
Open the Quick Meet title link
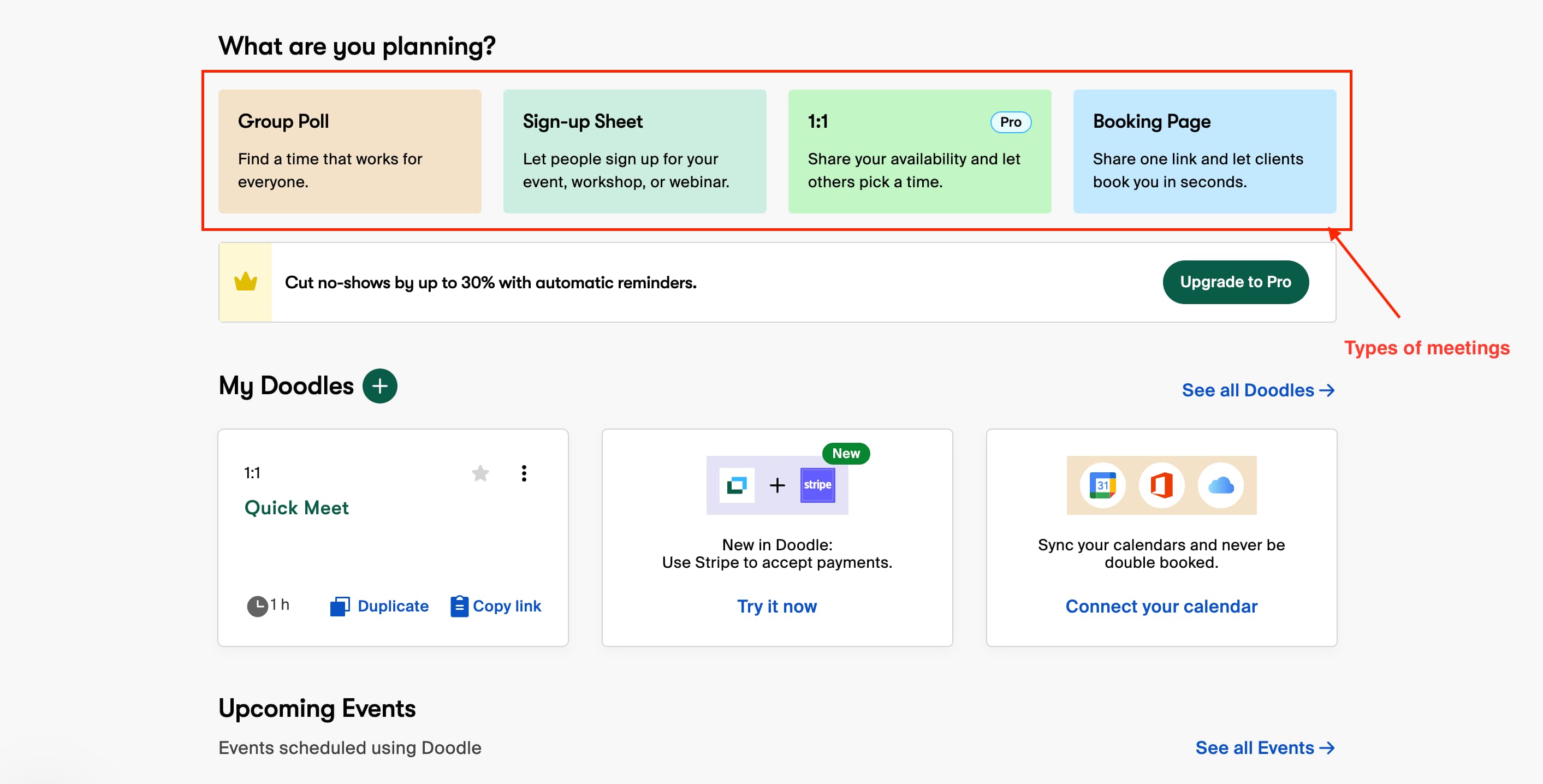(x=296, y=508)
